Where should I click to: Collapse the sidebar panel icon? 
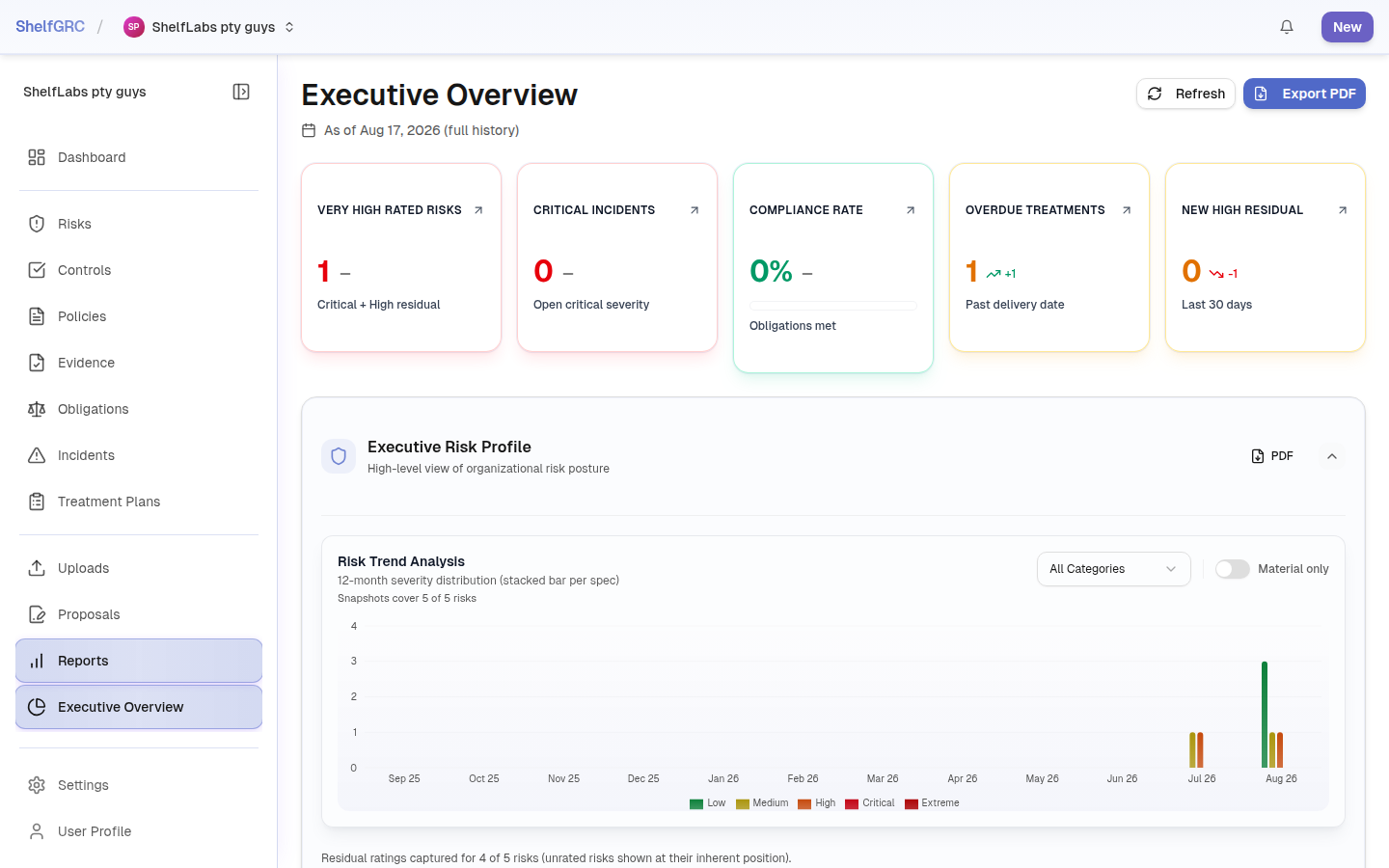tap(241, 92)
